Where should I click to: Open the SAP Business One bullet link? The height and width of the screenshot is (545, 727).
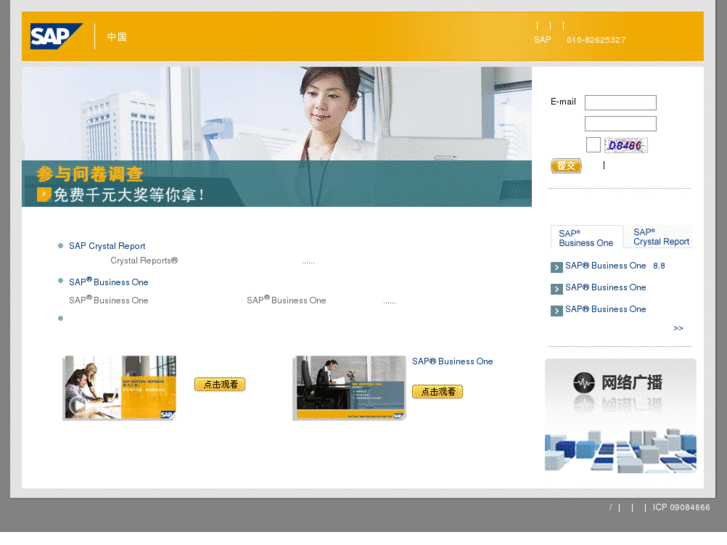pyautogui.click(x=108, y=282)
